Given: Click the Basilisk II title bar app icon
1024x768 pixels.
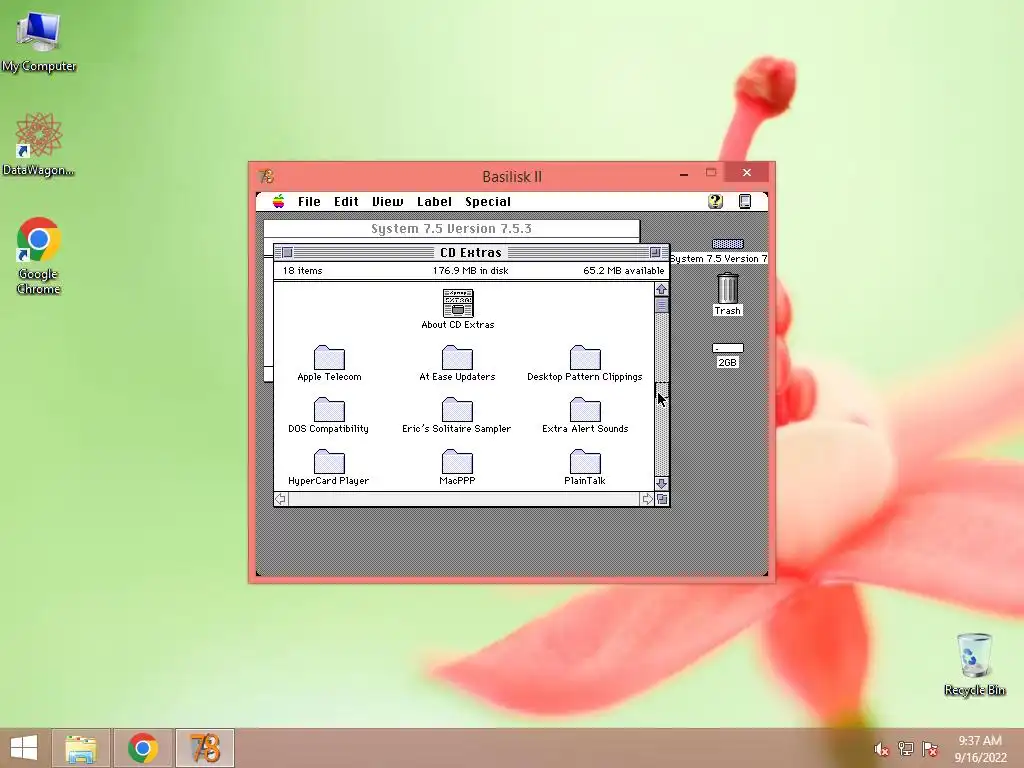Looking at the screenshot, I should [x=266, y=176].
